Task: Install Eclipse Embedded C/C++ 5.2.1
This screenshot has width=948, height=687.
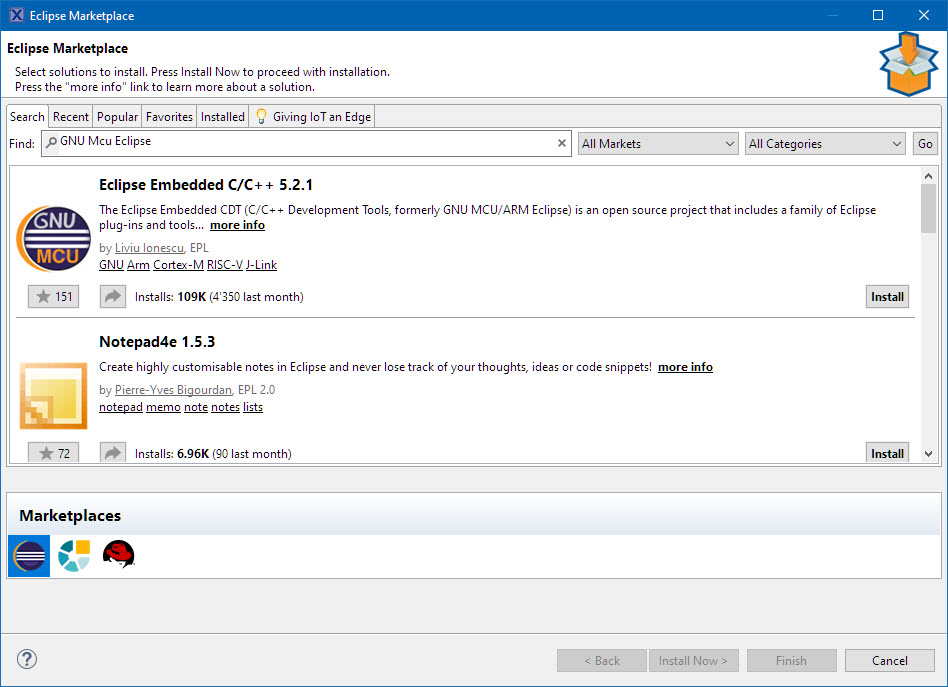Action: click(887, 296)
